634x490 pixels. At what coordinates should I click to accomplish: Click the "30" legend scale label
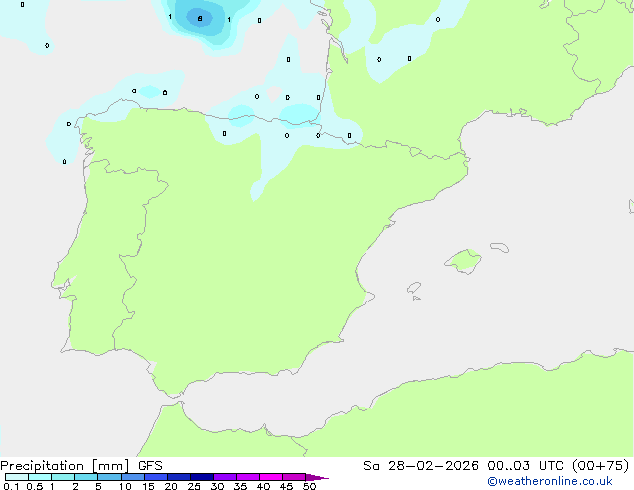[x=217, y=486]
